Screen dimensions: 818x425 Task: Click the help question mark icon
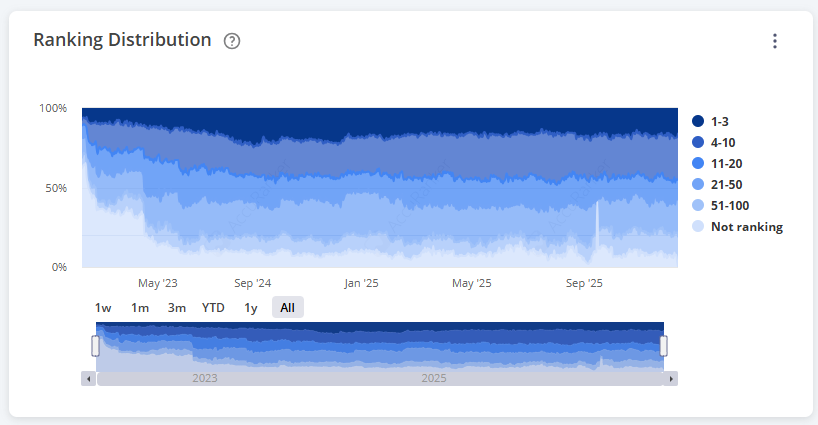click(232, 41)
